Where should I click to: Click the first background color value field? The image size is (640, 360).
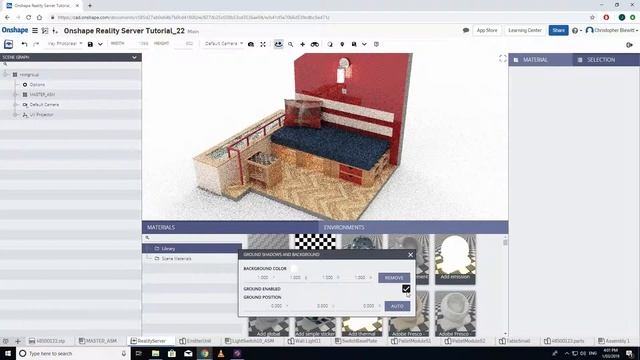pyautogui.click(x=260, y=278)
